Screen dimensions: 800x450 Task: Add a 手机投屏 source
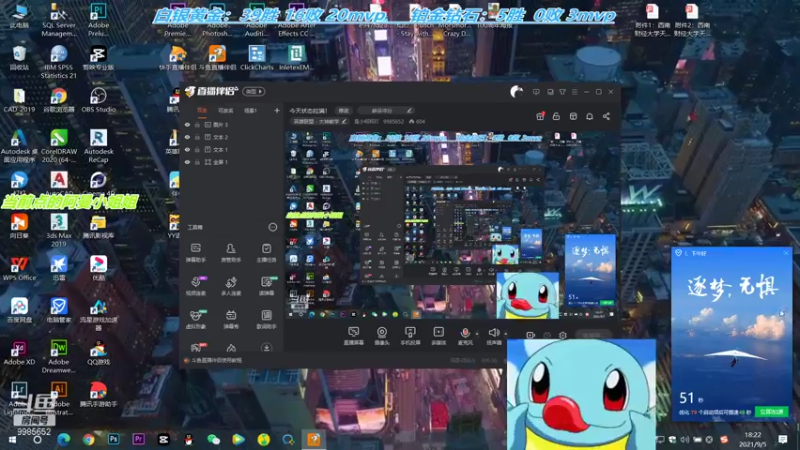410,336
